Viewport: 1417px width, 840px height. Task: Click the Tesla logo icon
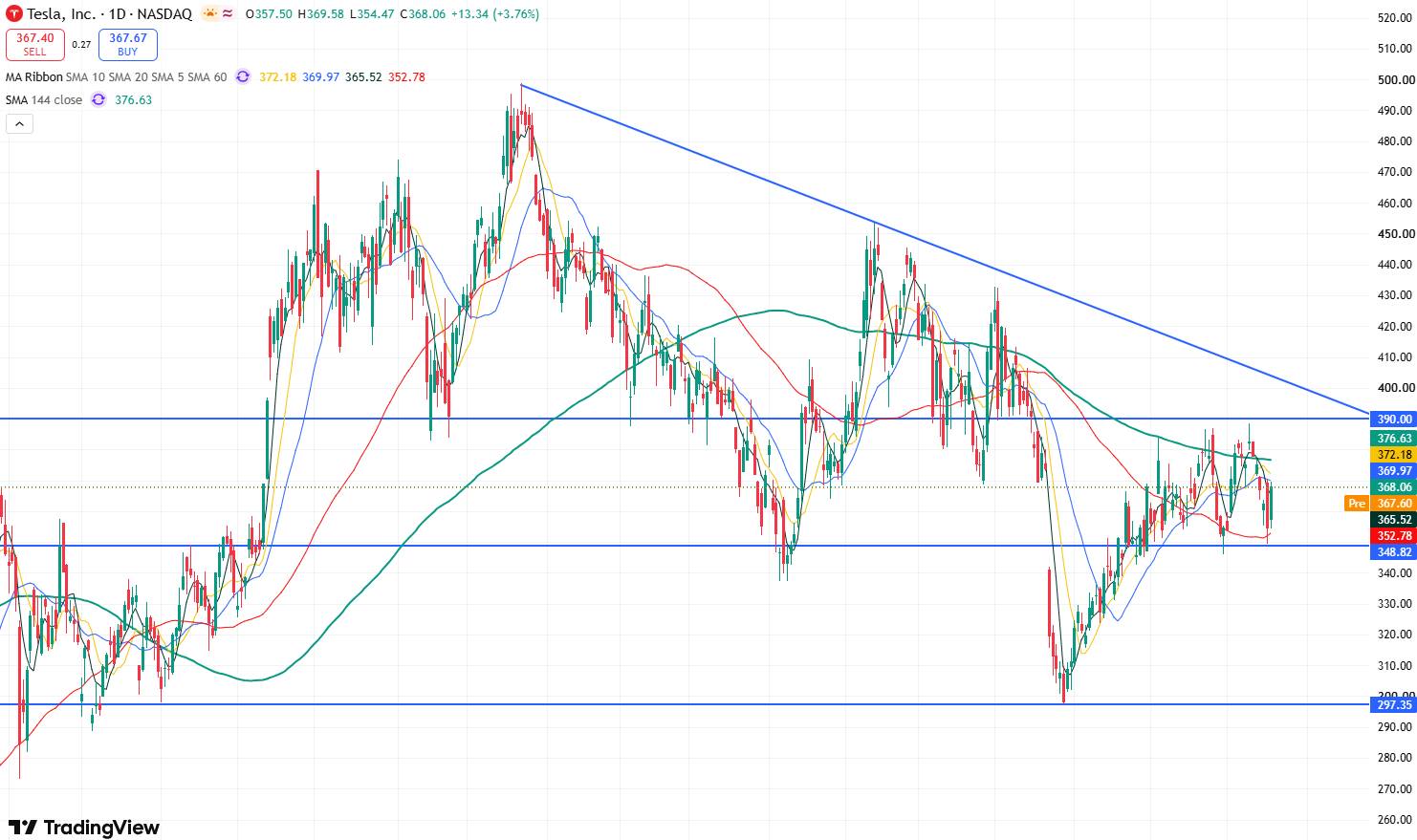[14, 14]
